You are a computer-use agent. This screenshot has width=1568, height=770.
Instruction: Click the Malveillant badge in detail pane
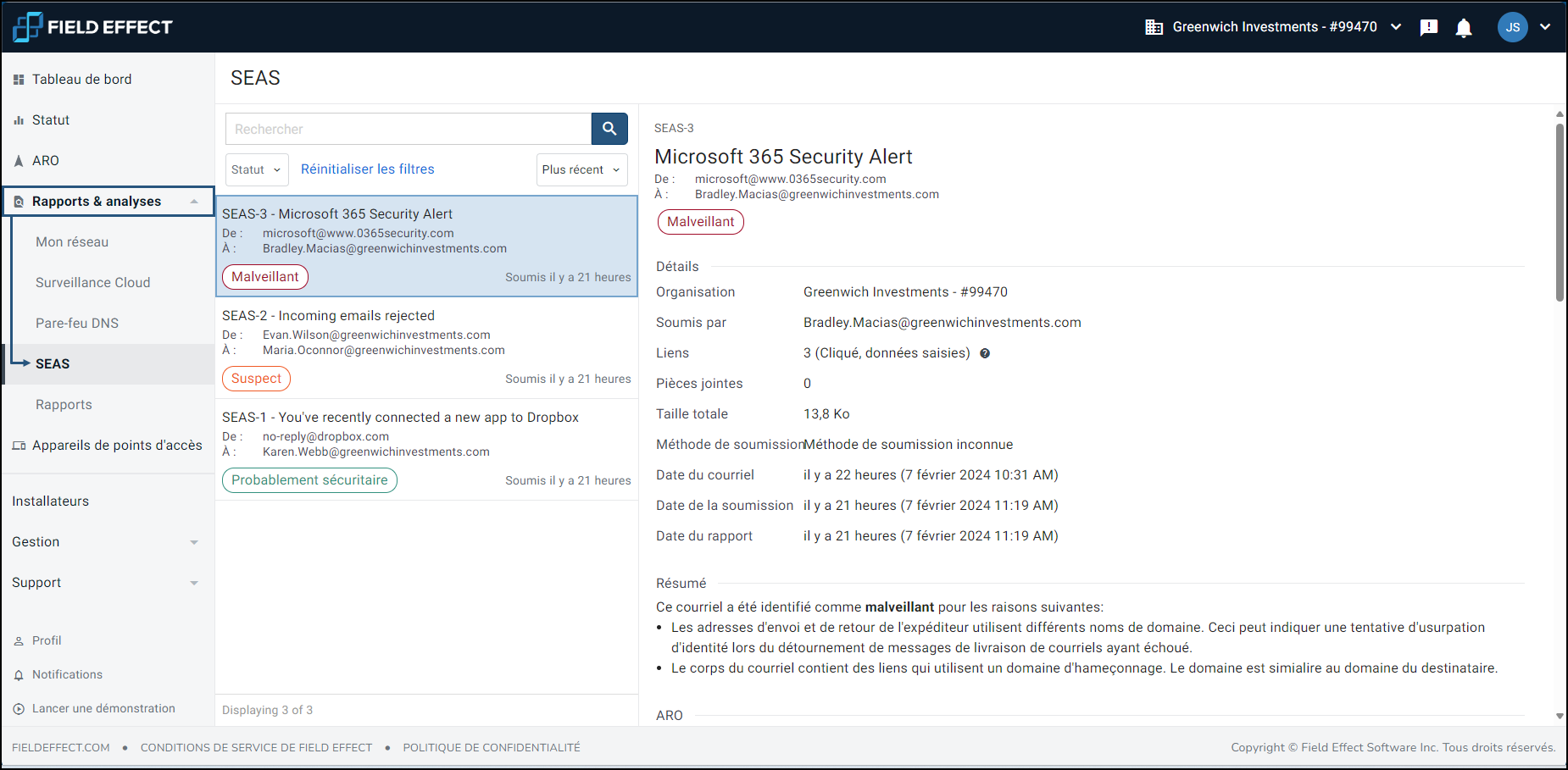coord(700,222)
